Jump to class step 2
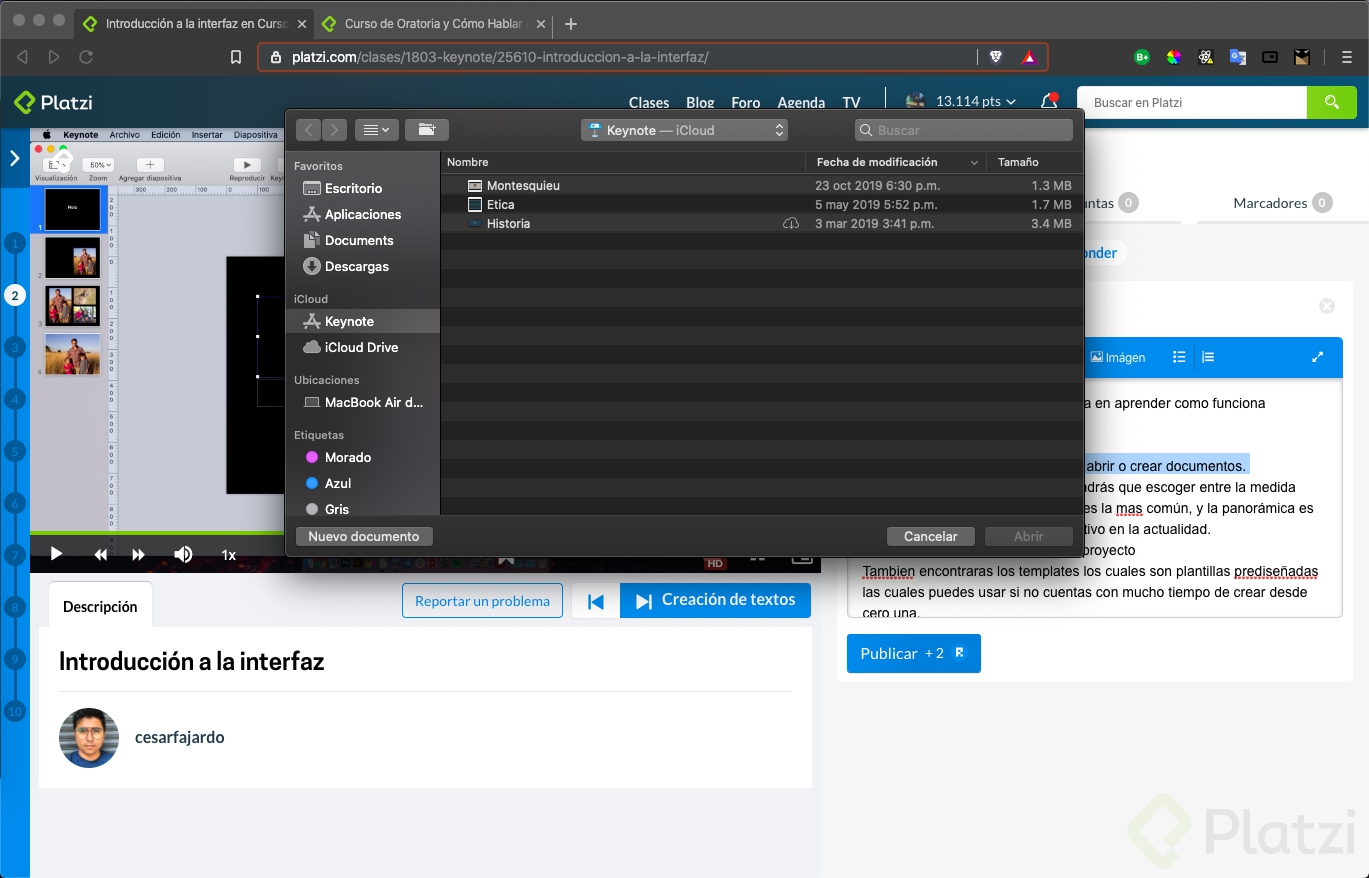This screenshot has width=1369, height=878. click(15, 295)
